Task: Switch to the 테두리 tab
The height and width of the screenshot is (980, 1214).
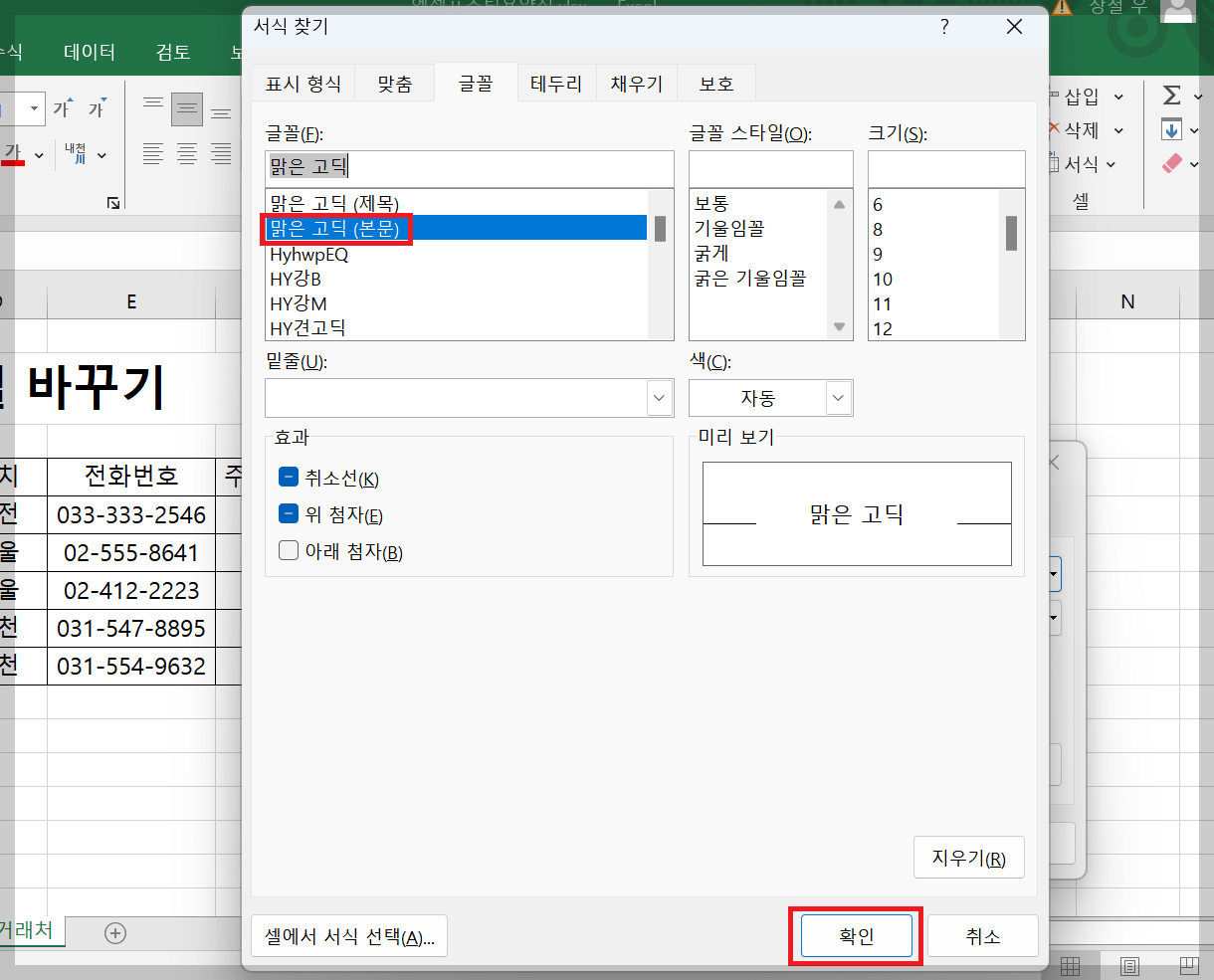Action: 556,84
